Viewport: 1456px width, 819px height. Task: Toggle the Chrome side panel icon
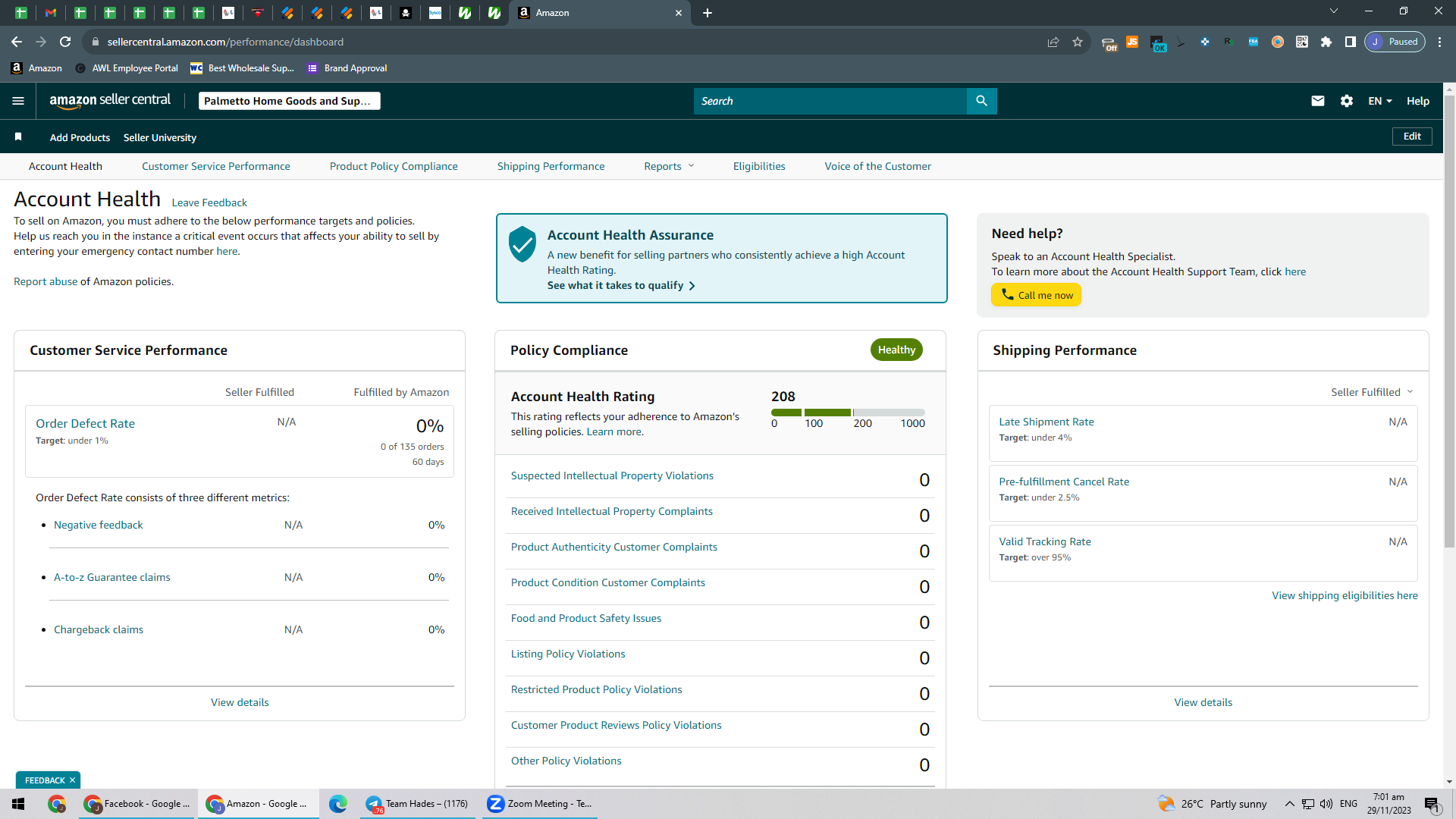click(1351, 42)
